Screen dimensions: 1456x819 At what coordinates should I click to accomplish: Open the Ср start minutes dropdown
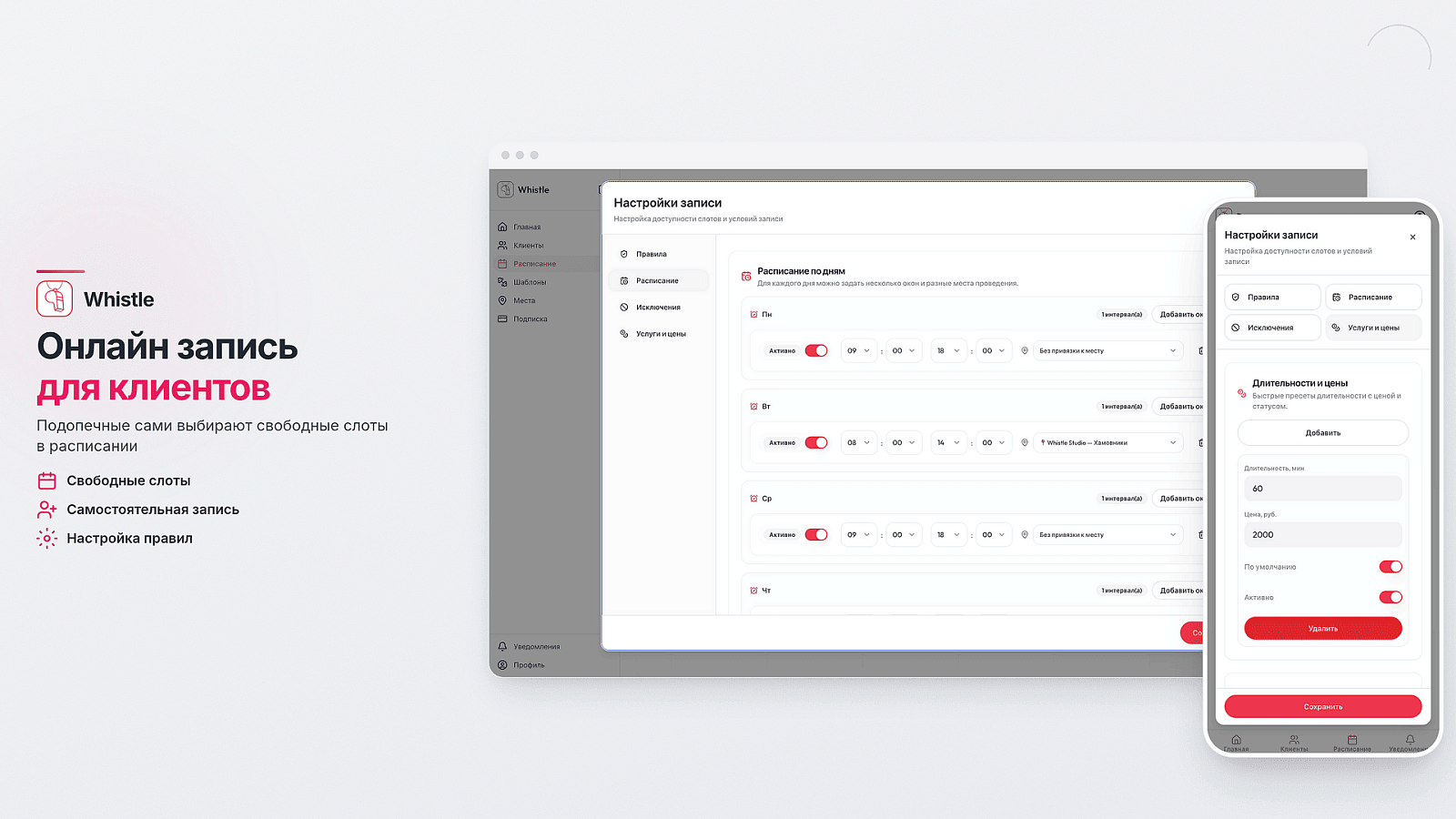click(x=903, y=534)
